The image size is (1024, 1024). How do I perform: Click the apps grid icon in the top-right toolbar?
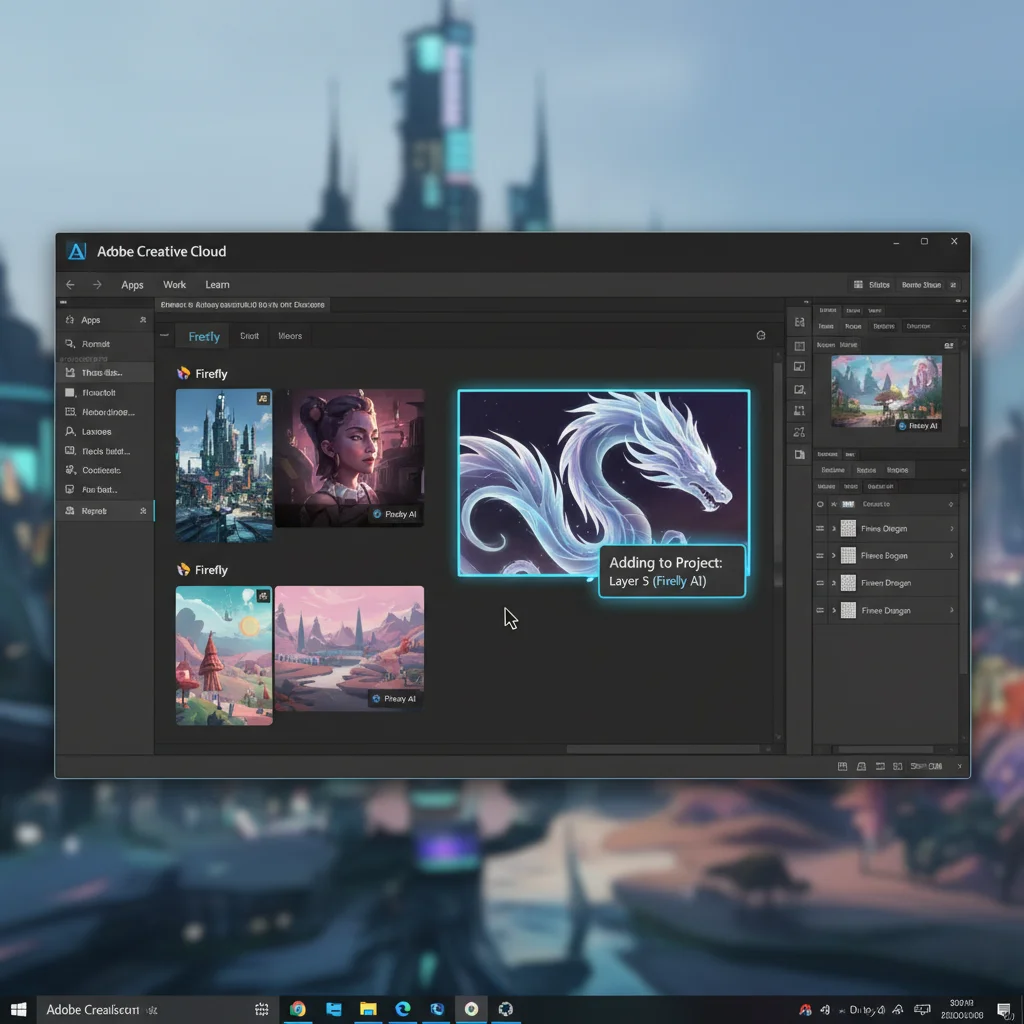[858, 284]
